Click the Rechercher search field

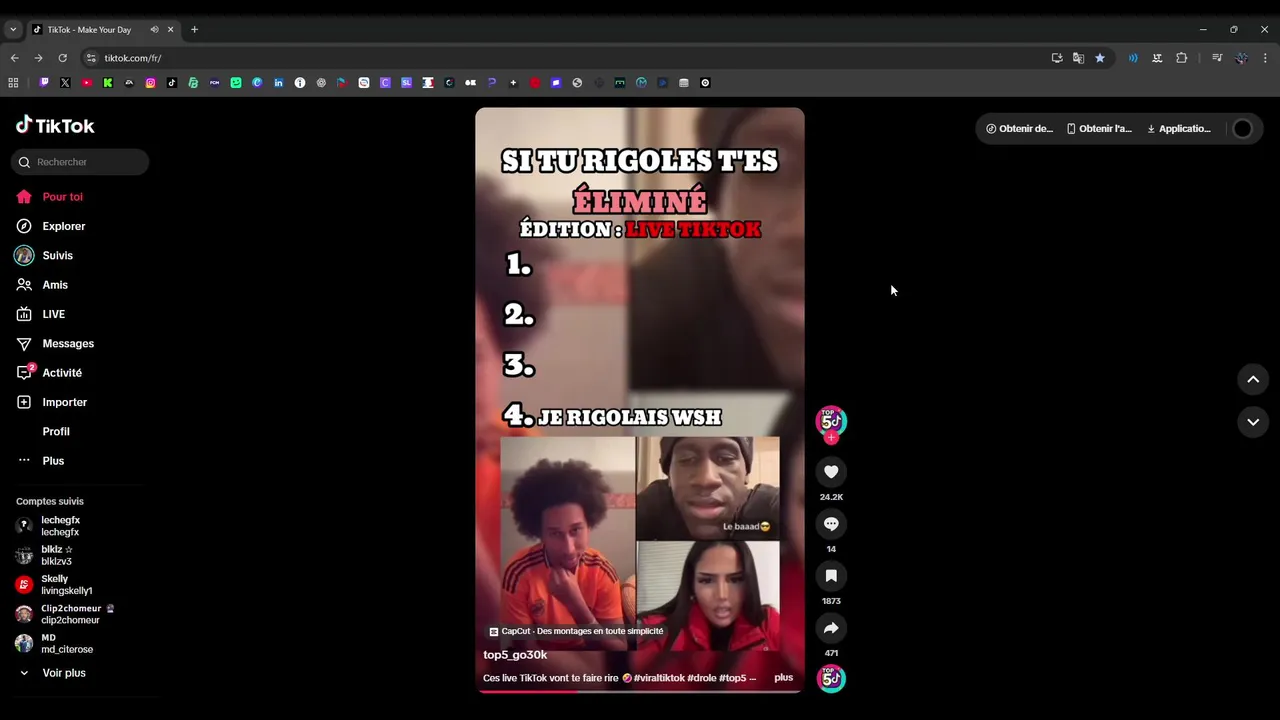click(80, 162)
